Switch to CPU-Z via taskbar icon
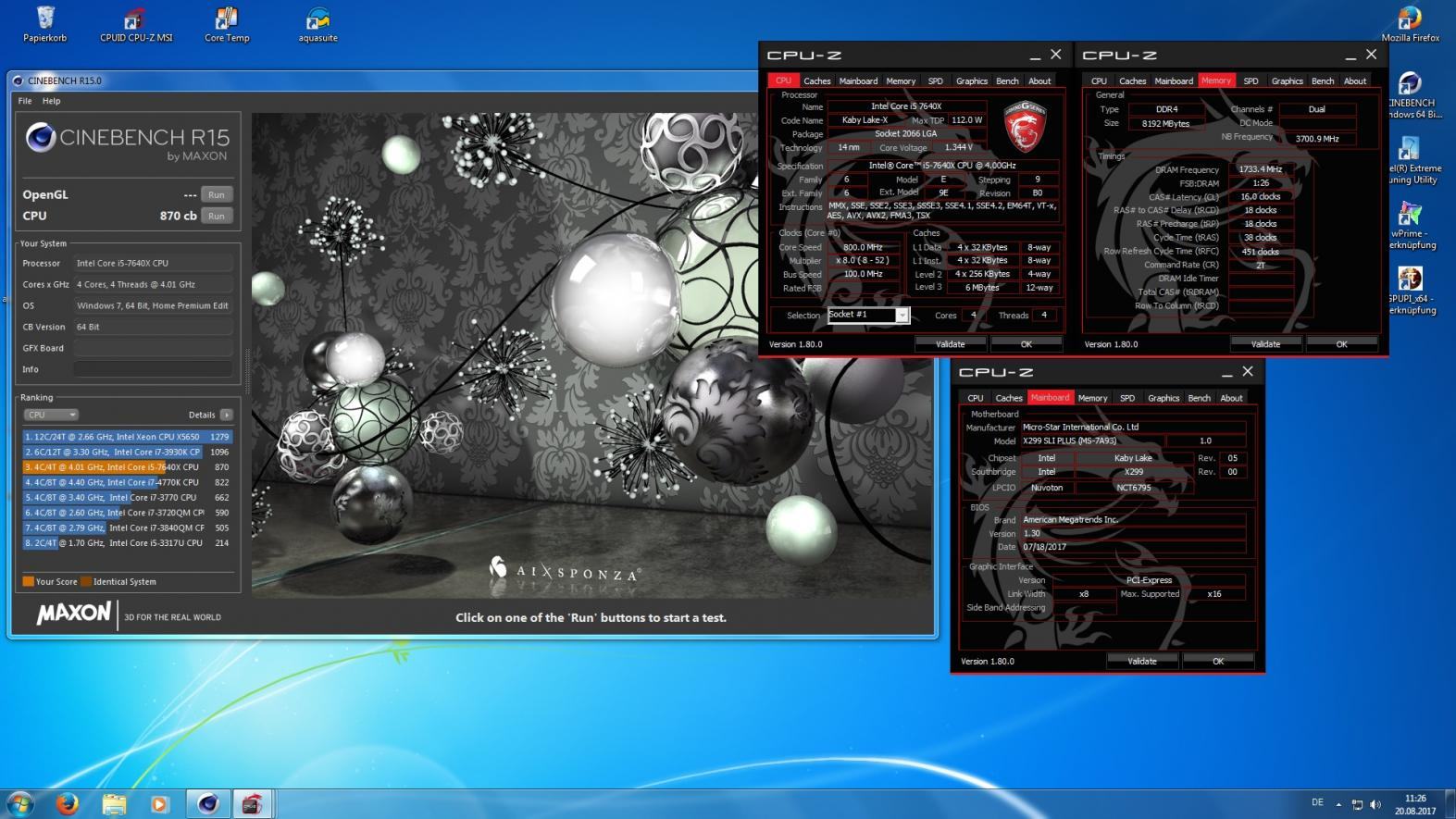The image size is (1456, 819). point(253,803)
